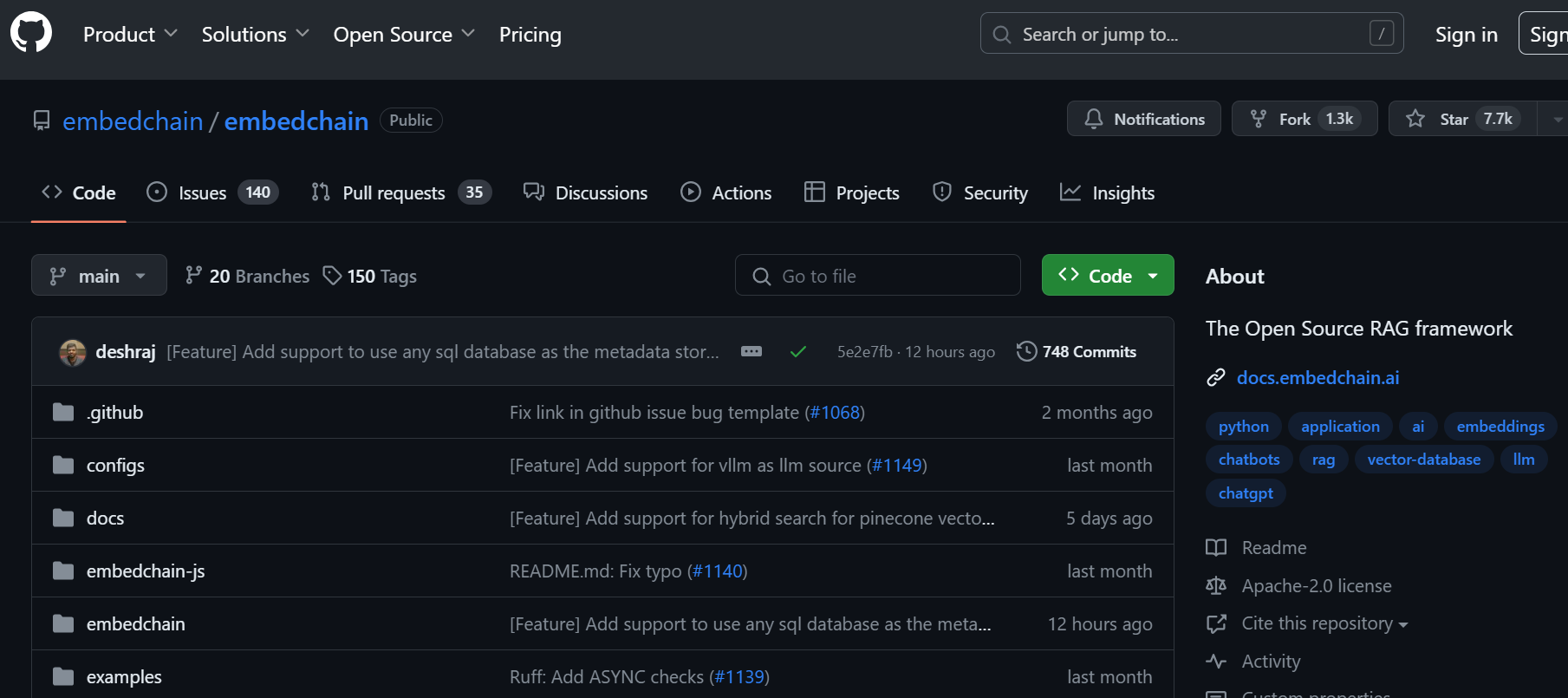Click the GitHub Octocat logo
This screenshot has width=1568, height=698.
click(31, 33)
